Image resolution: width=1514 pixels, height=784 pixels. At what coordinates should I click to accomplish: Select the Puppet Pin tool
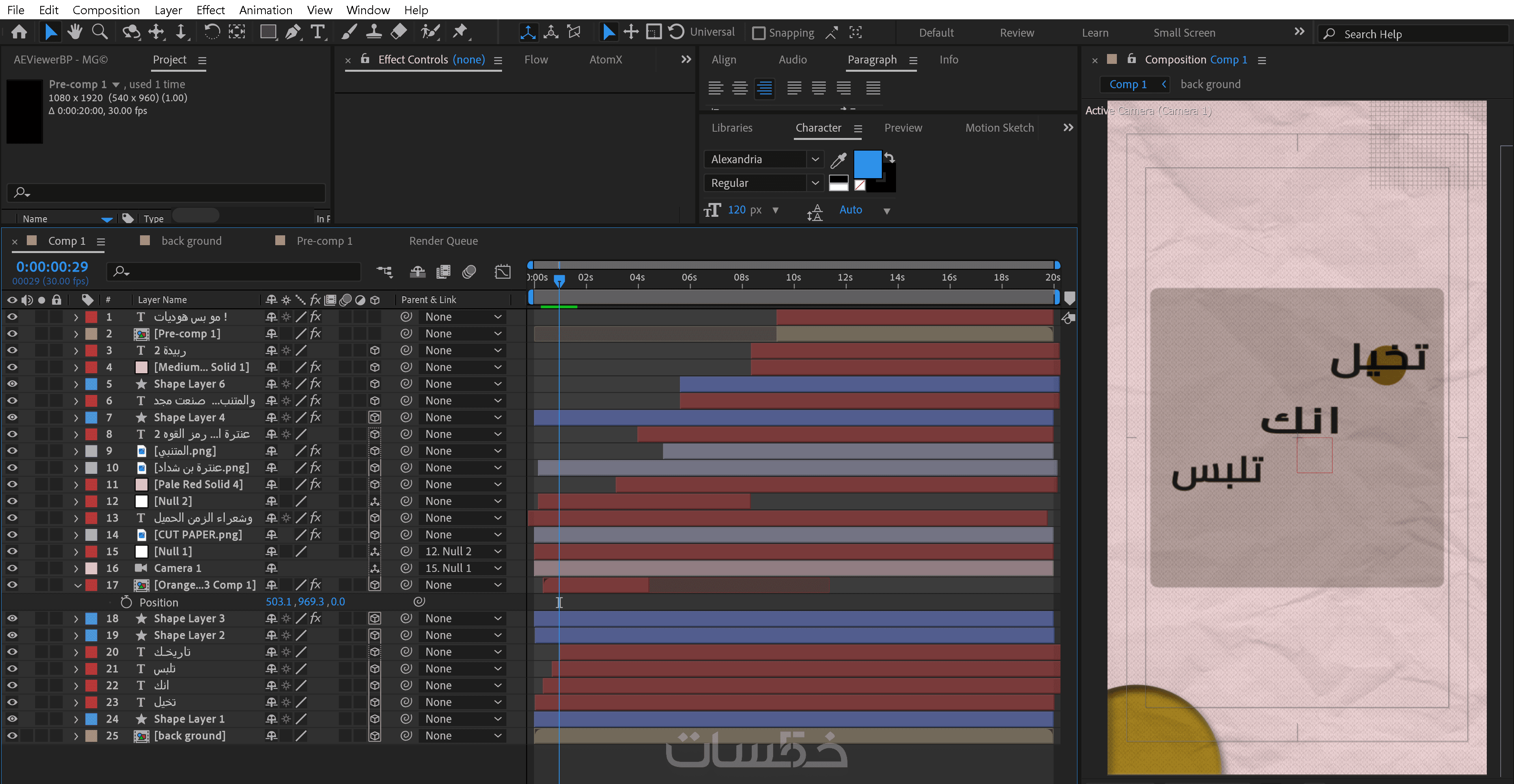pos(459,32)
